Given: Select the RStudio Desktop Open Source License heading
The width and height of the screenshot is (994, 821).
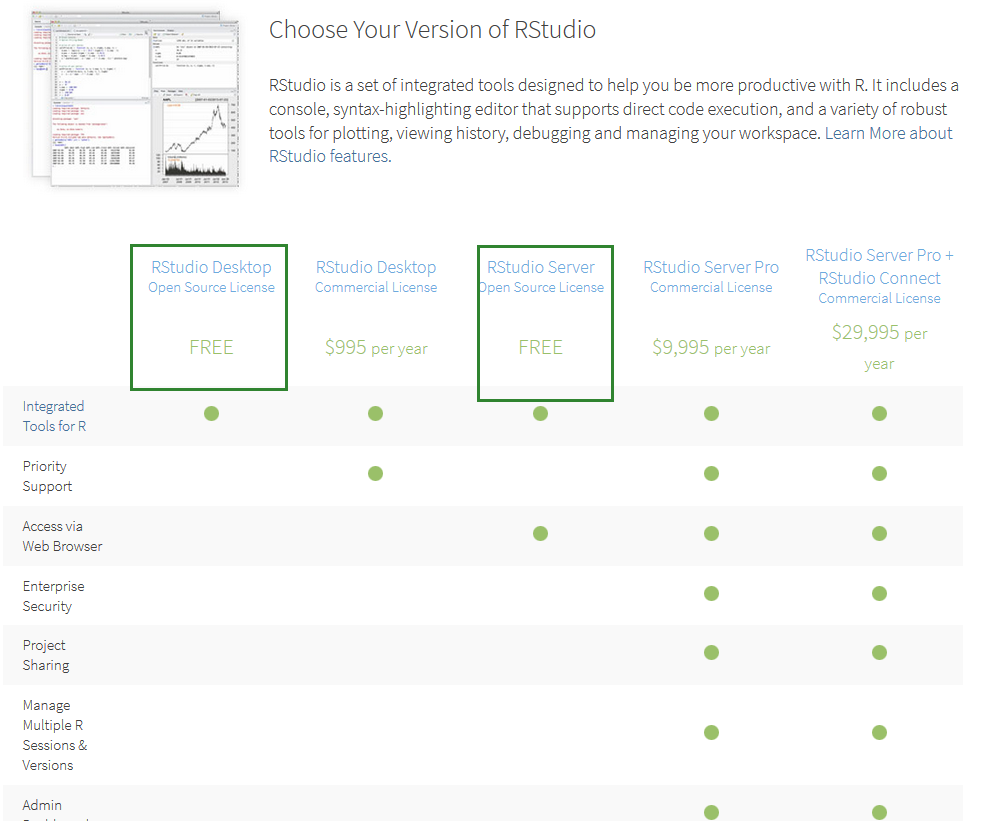Looking at the screenshot, I should pyautogui.click(x=211, y=276).
